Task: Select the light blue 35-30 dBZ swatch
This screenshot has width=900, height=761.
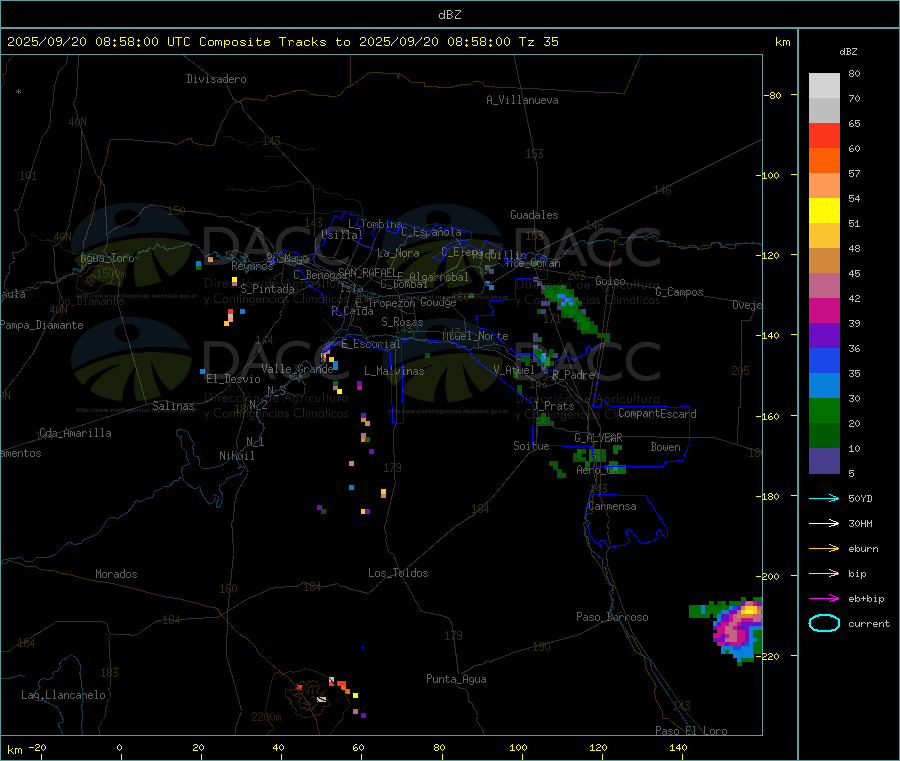Action: click(824, 386)
